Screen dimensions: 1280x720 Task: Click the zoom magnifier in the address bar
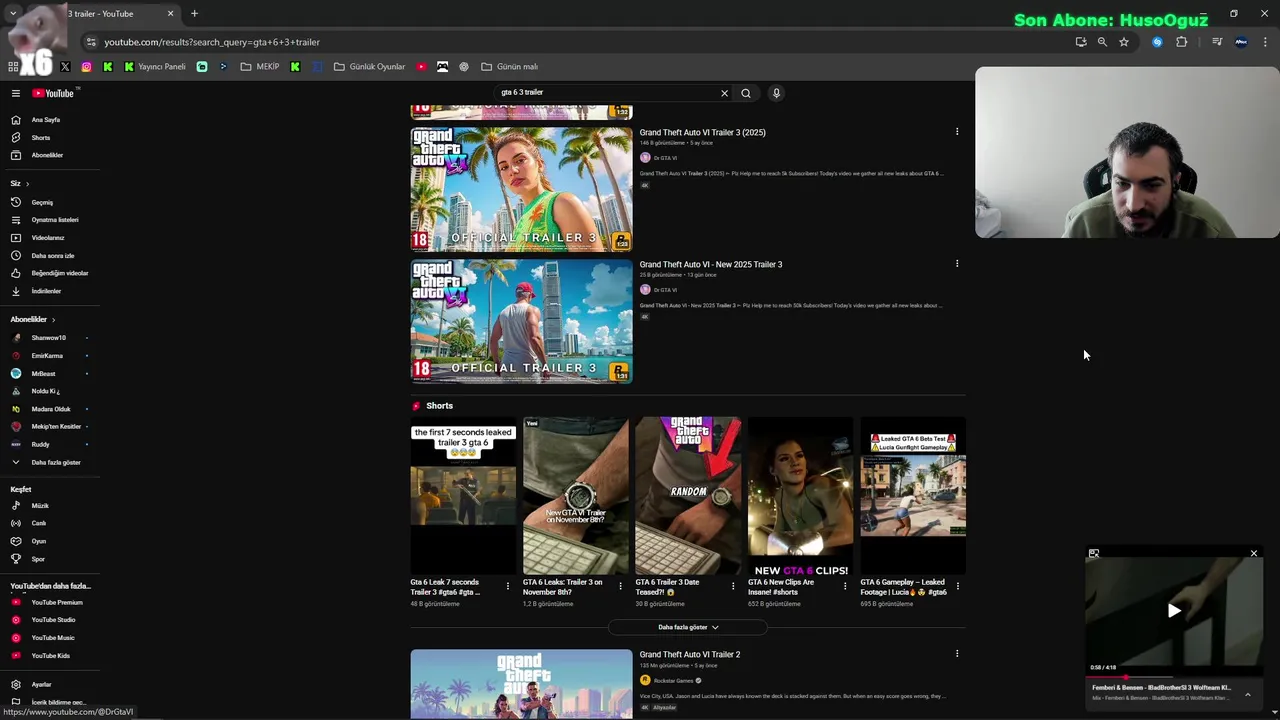click(1102, 42)
